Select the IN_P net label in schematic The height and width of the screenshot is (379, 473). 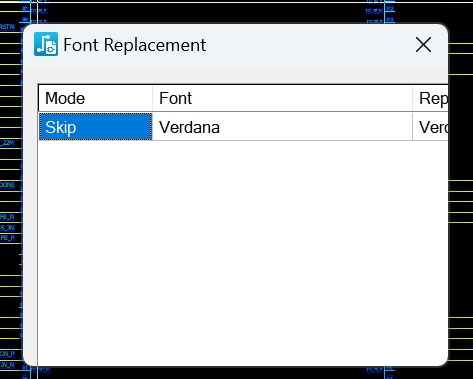[7, 354]
